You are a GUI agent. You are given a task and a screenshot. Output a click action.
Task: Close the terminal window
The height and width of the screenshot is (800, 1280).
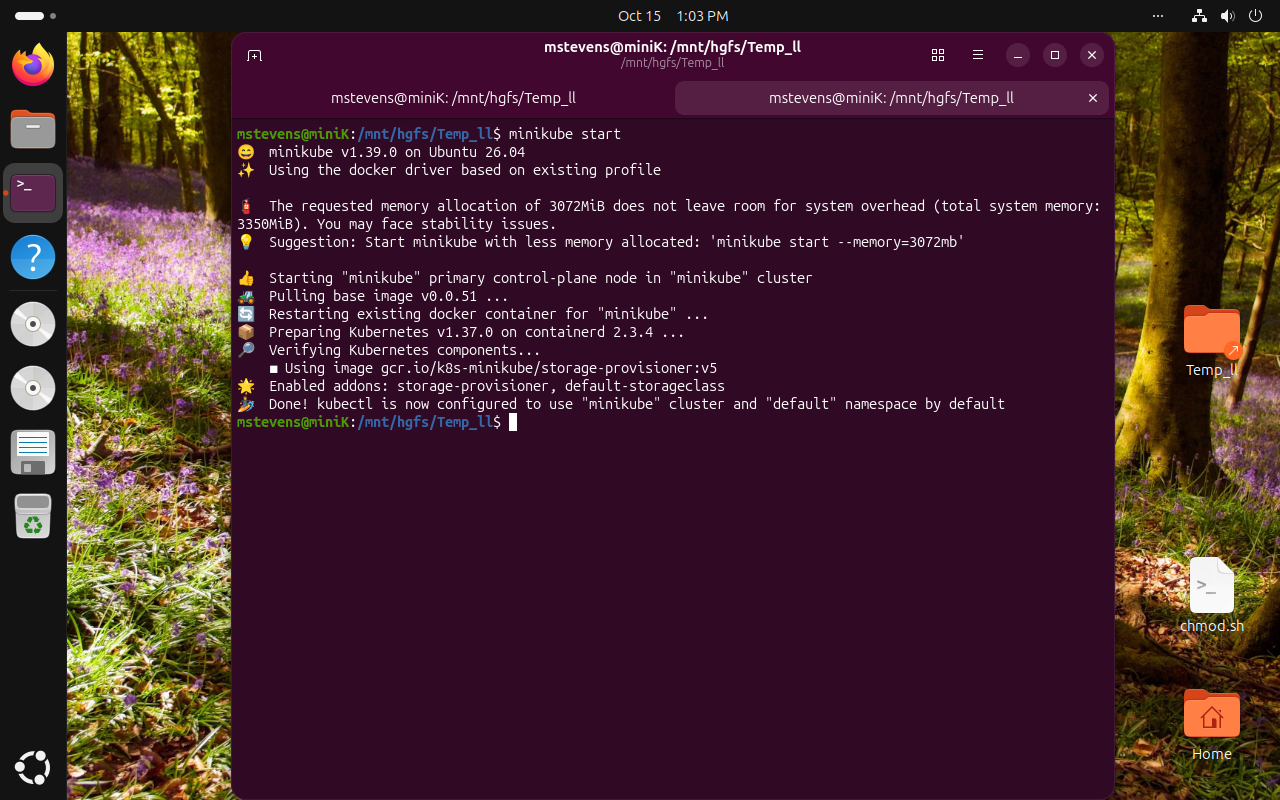pos(1092,55)
